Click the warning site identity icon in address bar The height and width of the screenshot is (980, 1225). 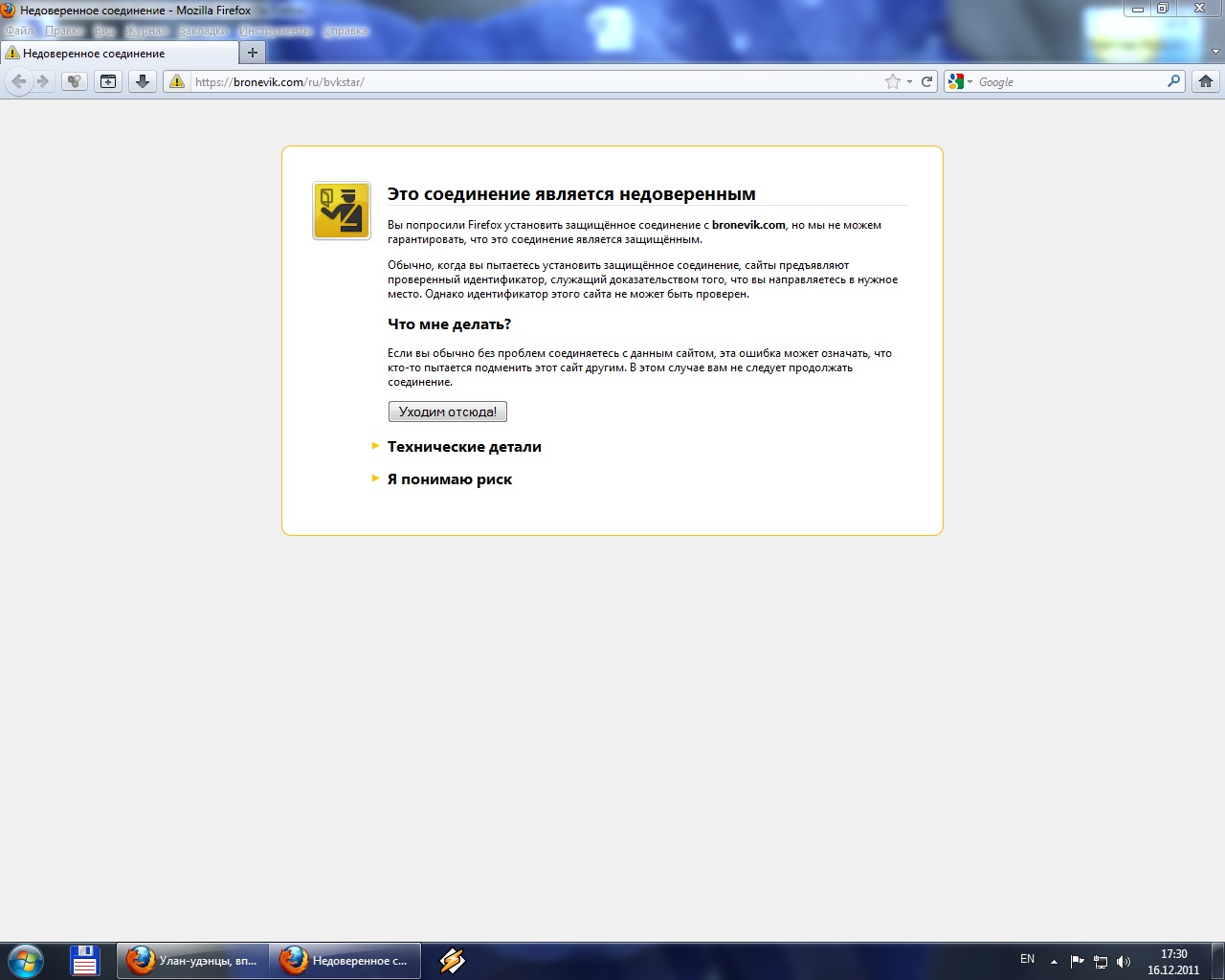[177, 81]
